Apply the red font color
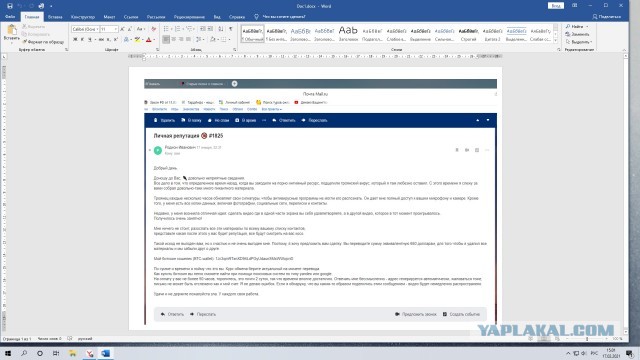Screen dimensions: 640x360 [149, 40]
